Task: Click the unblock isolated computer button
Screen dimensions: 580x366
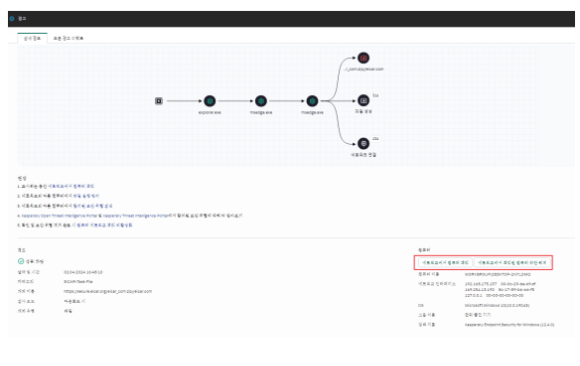Action: (512, 262)
